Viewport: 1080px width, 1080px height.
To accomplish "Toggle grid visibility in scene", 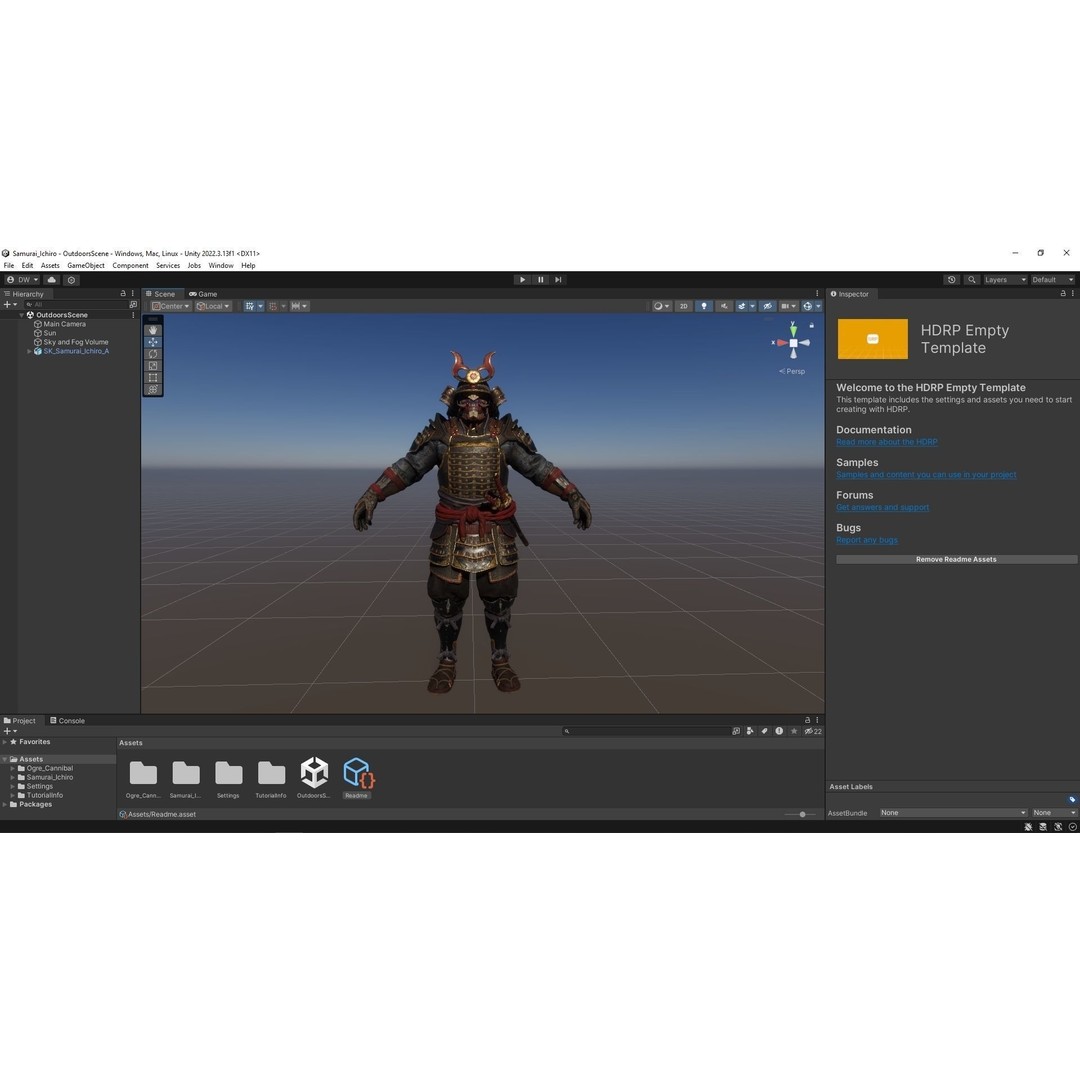I will click(x=249, y=307).
